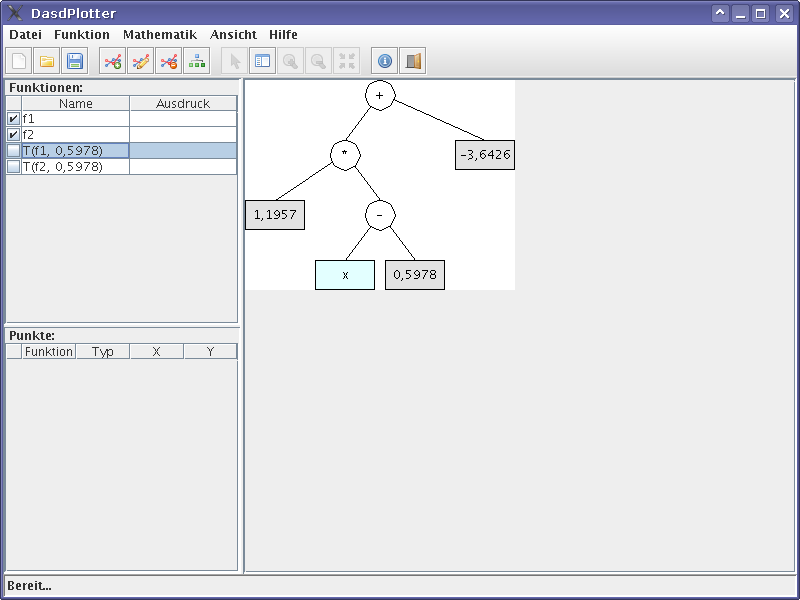Expand the Ansicht menu

click(233, 34)
